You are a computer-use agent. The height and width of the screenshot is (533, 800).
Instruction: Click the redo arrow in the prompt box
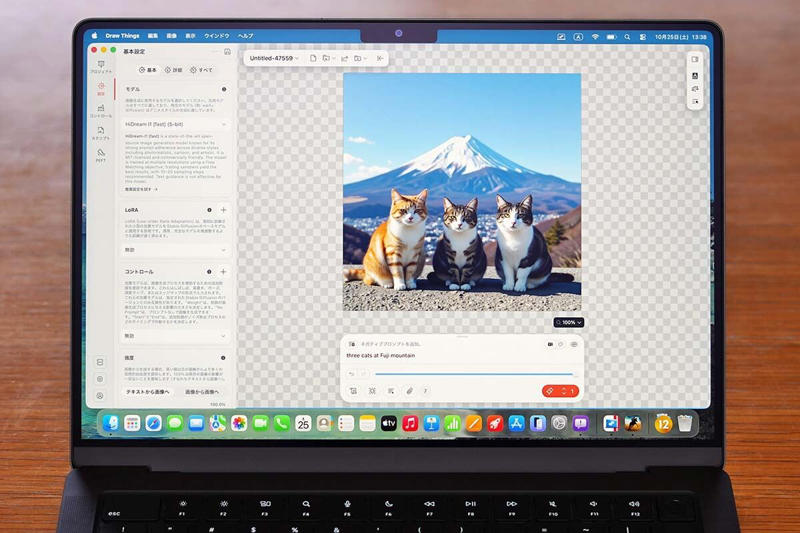point(363,374)
